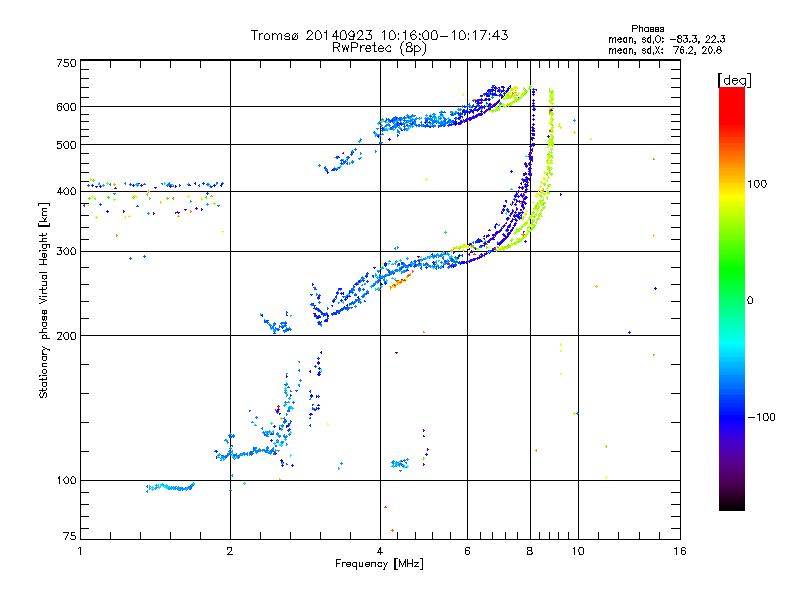Image resolution: width=800 pixels, height=600 pixels.
Task: Click the x-axis label '6'
Action: [x=467, y=551]
